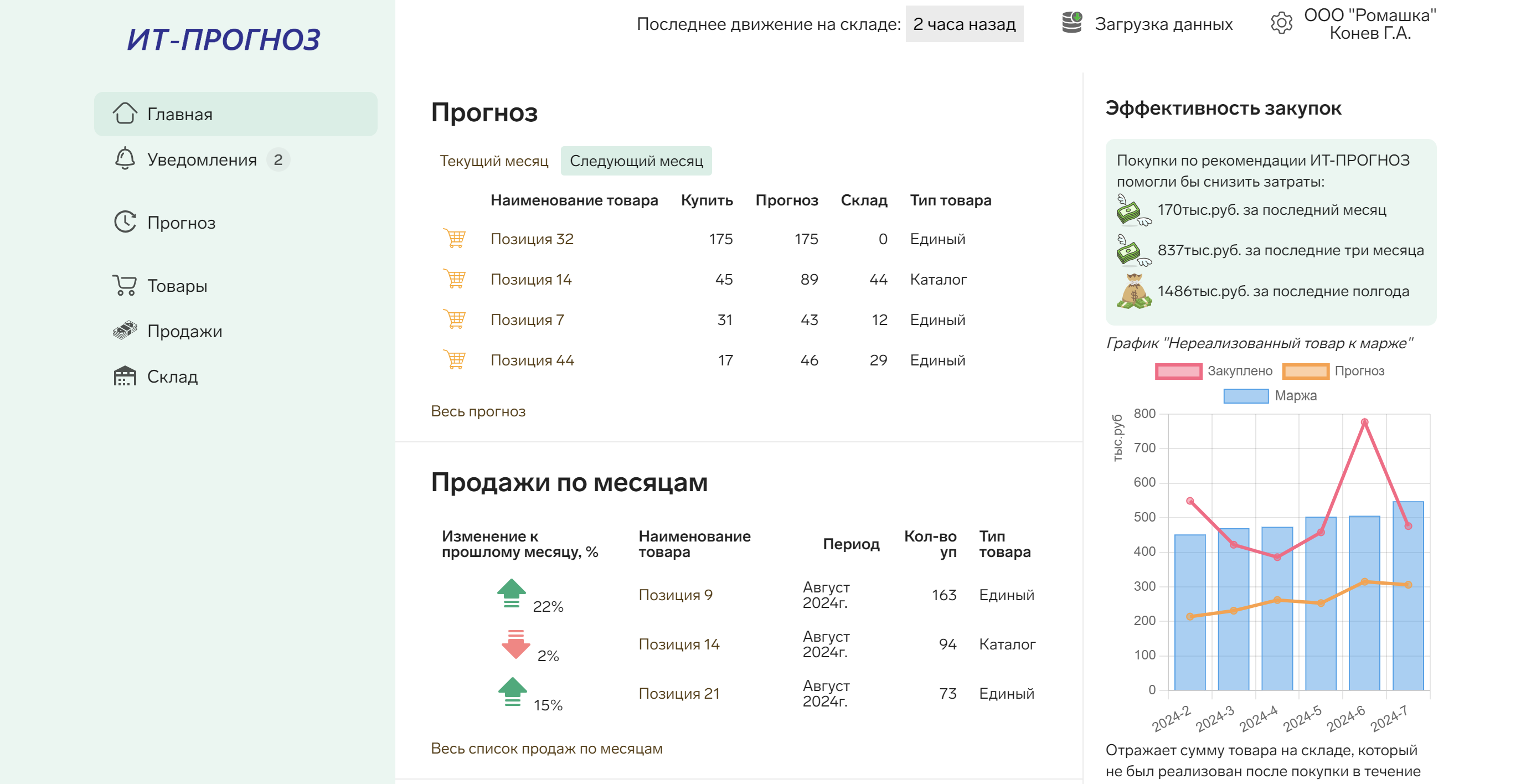
Task: Click the cart icon in Позиция 32 row
Action: pos(455,239)
